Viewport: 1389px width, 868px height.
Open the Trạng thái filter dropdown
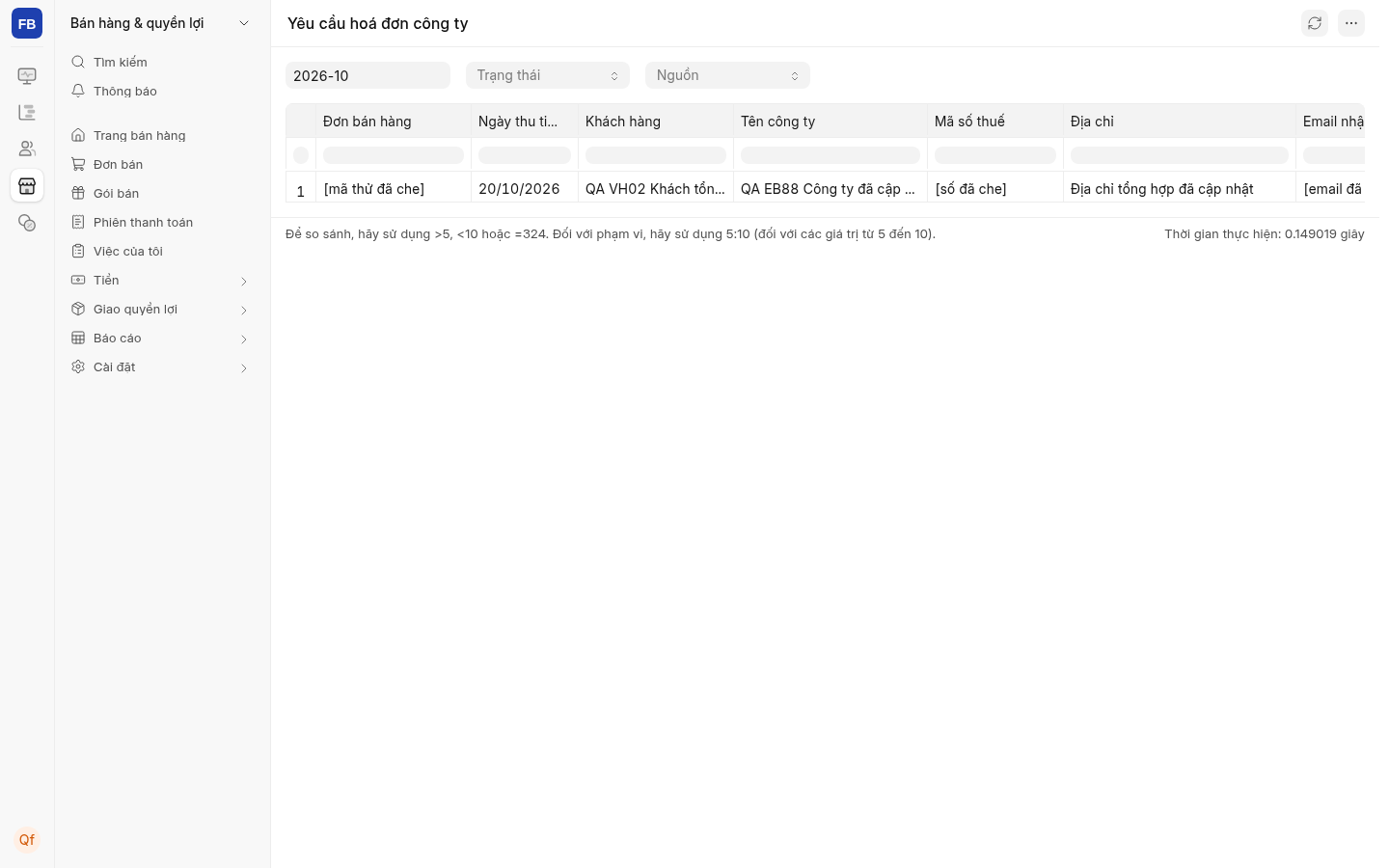[548, 75]
